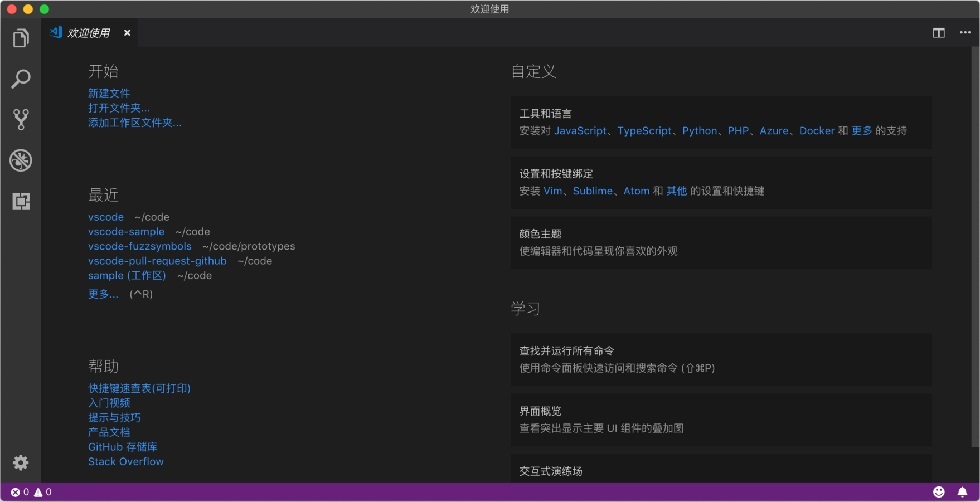Open the 产品文档 help link
Screen dimensions: 980x502
pos(109,432)
